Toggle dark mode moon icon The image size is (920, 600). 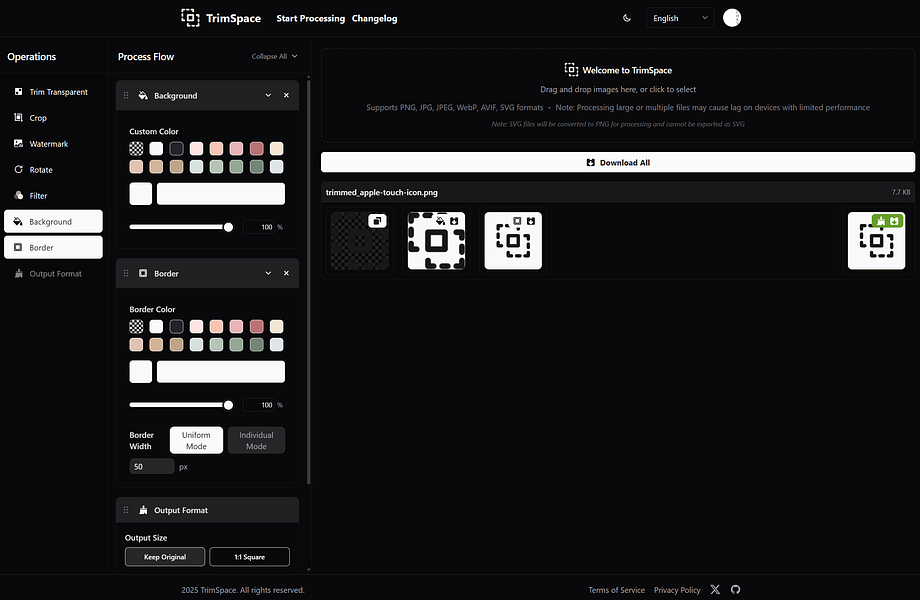627,18
